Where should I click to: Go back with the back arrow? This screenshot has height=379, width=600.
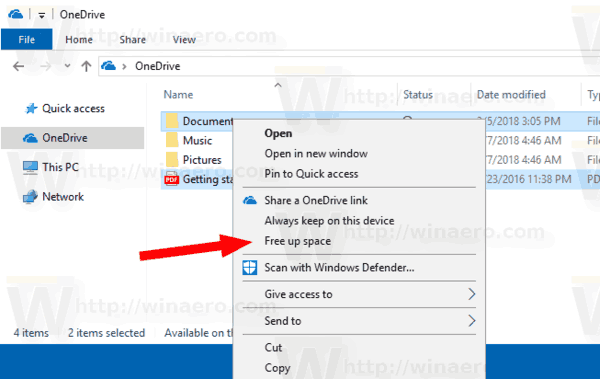(18, 66)
